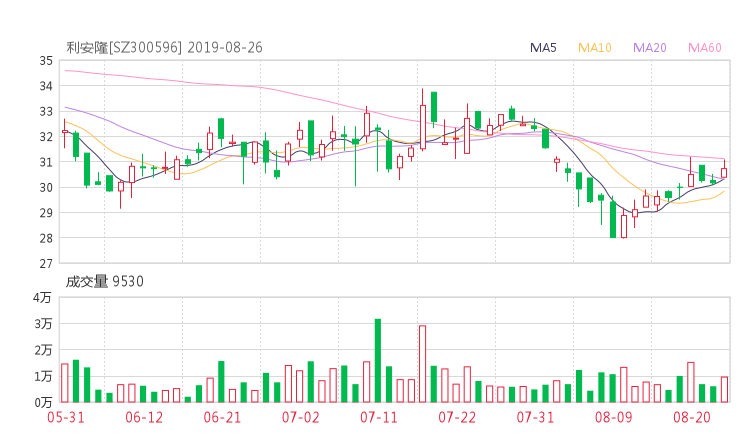Click the MA20 legend label

tap(649, 48)
